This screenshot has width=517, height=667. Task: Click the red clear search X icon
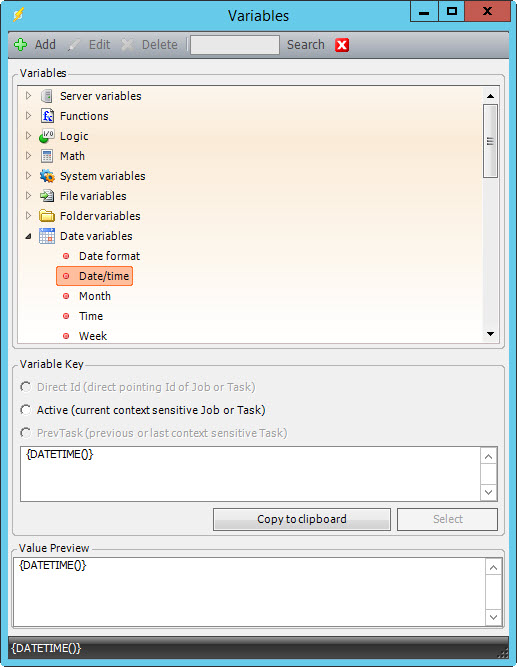tap(342, 45)
